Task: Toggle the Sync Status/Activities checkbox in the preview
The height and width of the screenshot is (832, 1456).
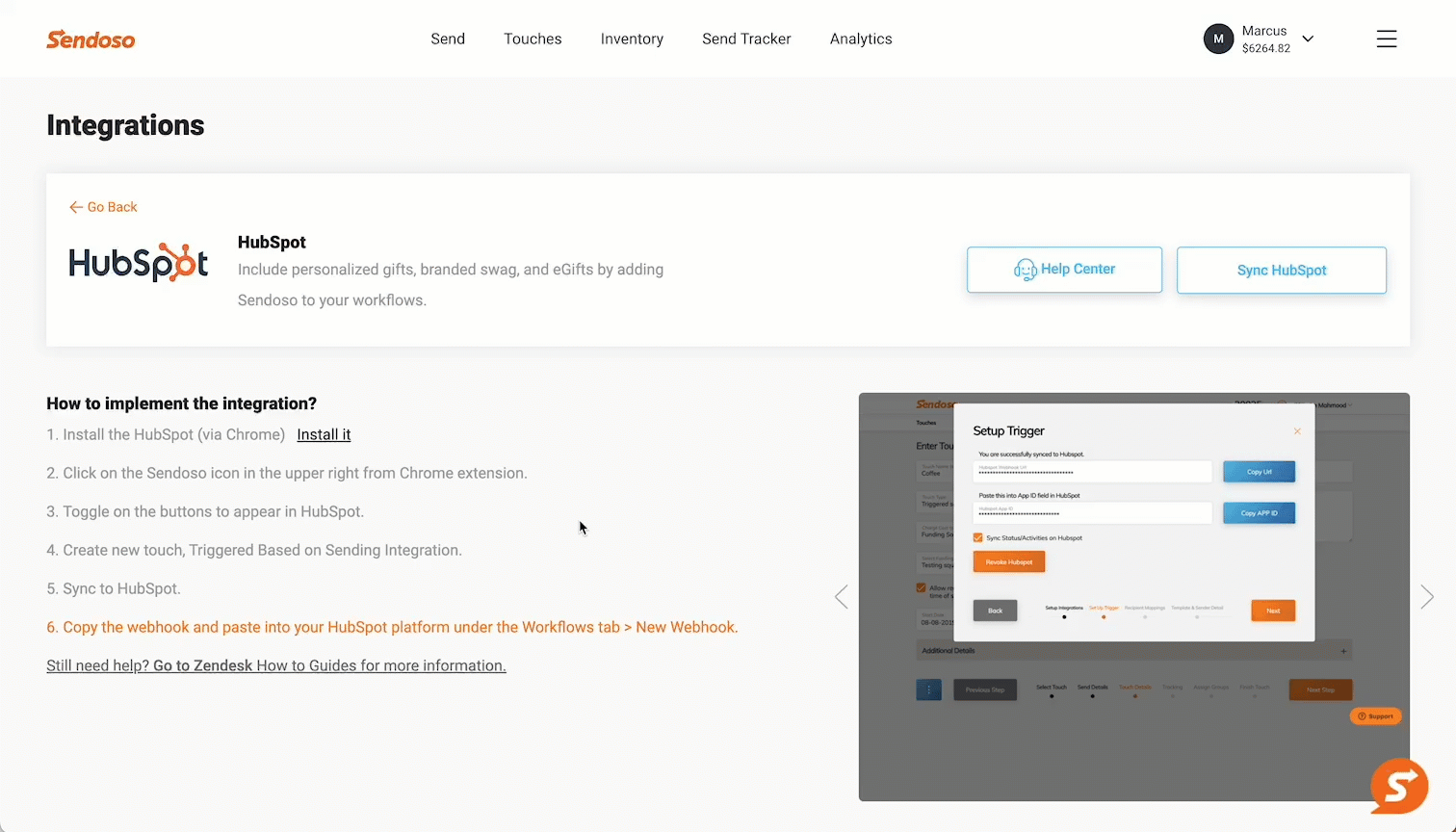Action: coord(978,538)
